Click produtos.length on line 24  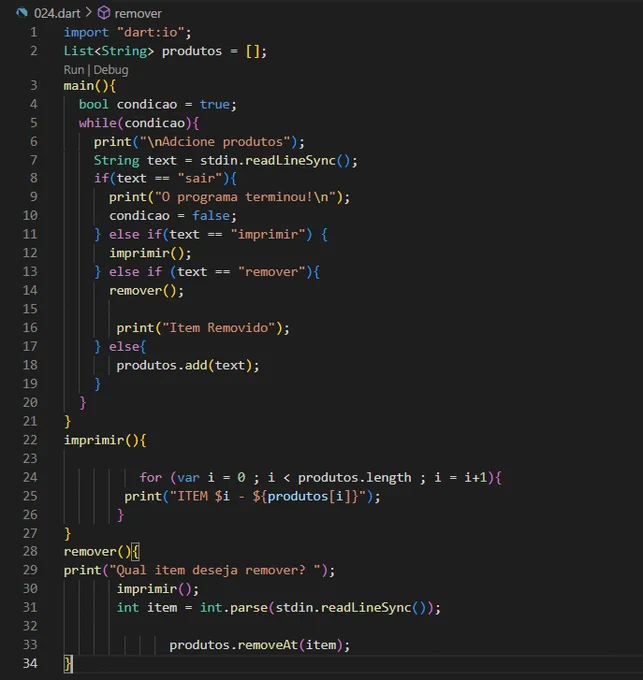click(x=354, y=477)
